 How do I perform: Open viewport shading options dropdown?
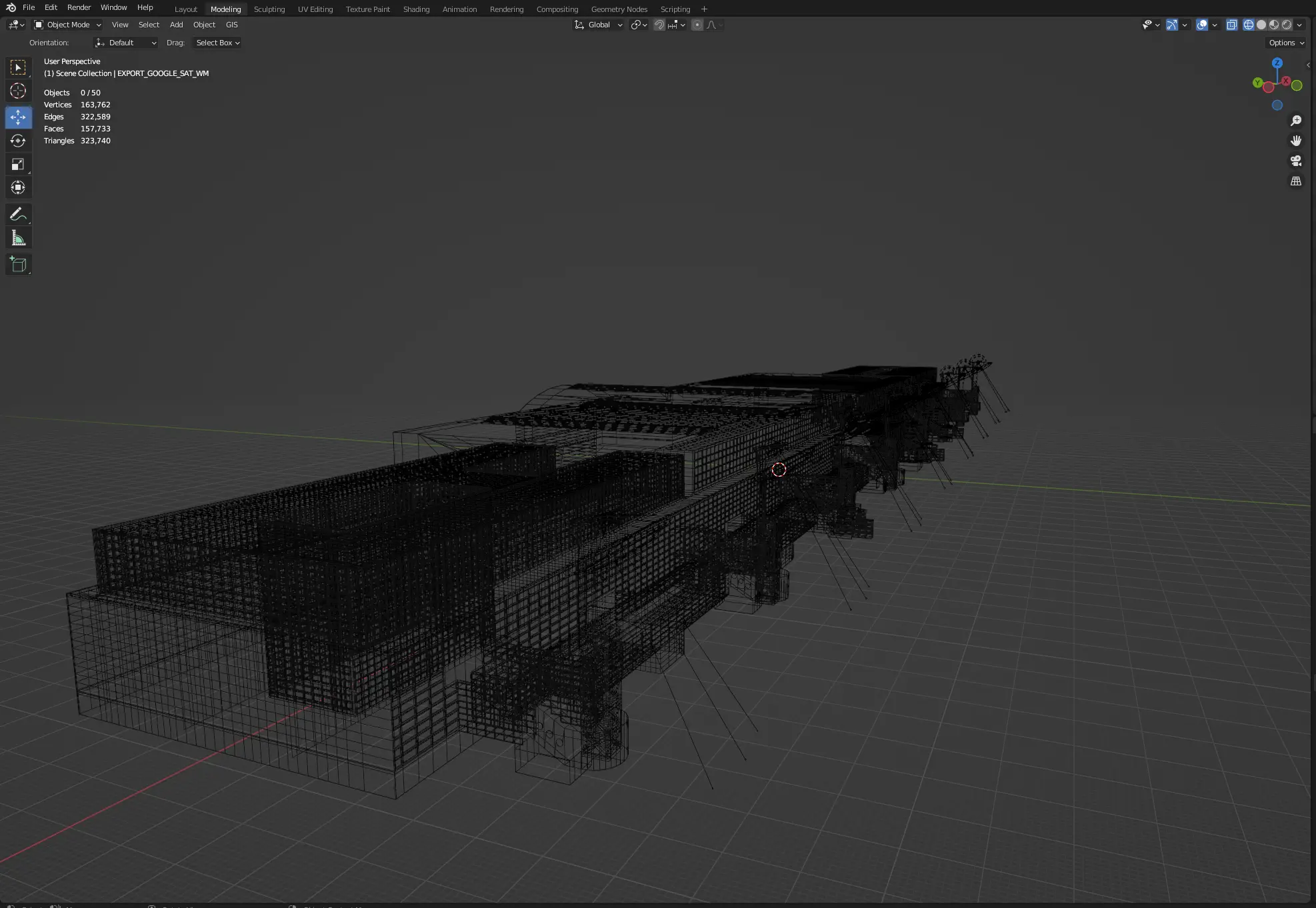(1299, 25)
